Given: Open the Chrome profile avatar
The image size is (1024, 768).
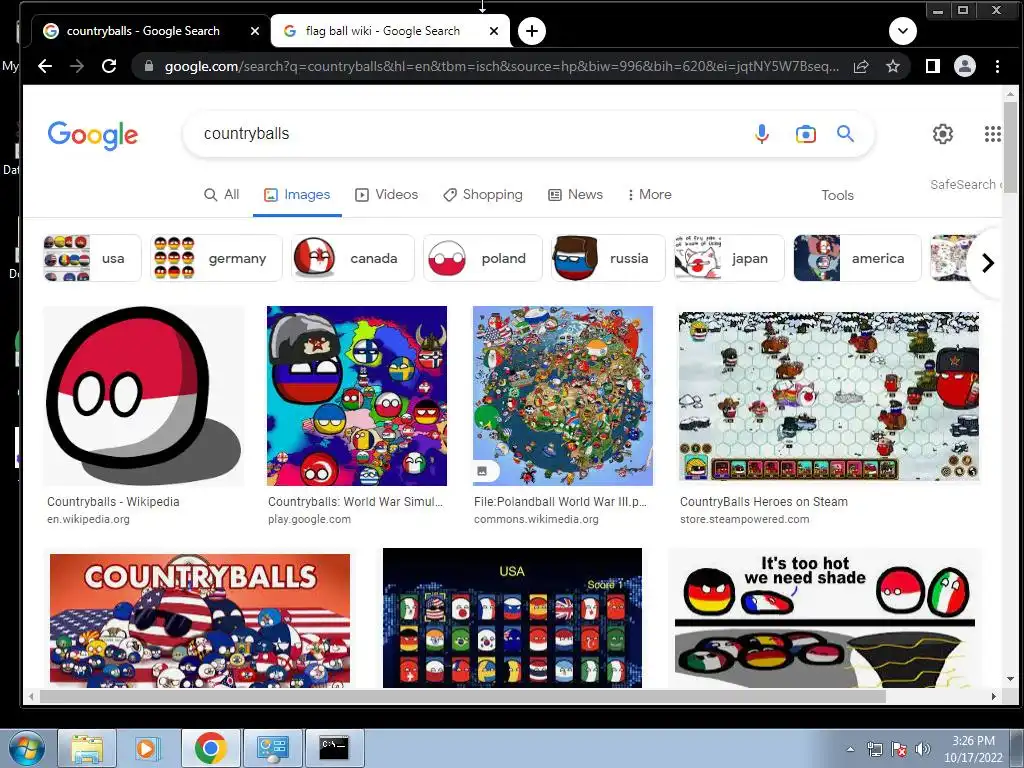Looking at the screenshot, I should tap(965, 66).
